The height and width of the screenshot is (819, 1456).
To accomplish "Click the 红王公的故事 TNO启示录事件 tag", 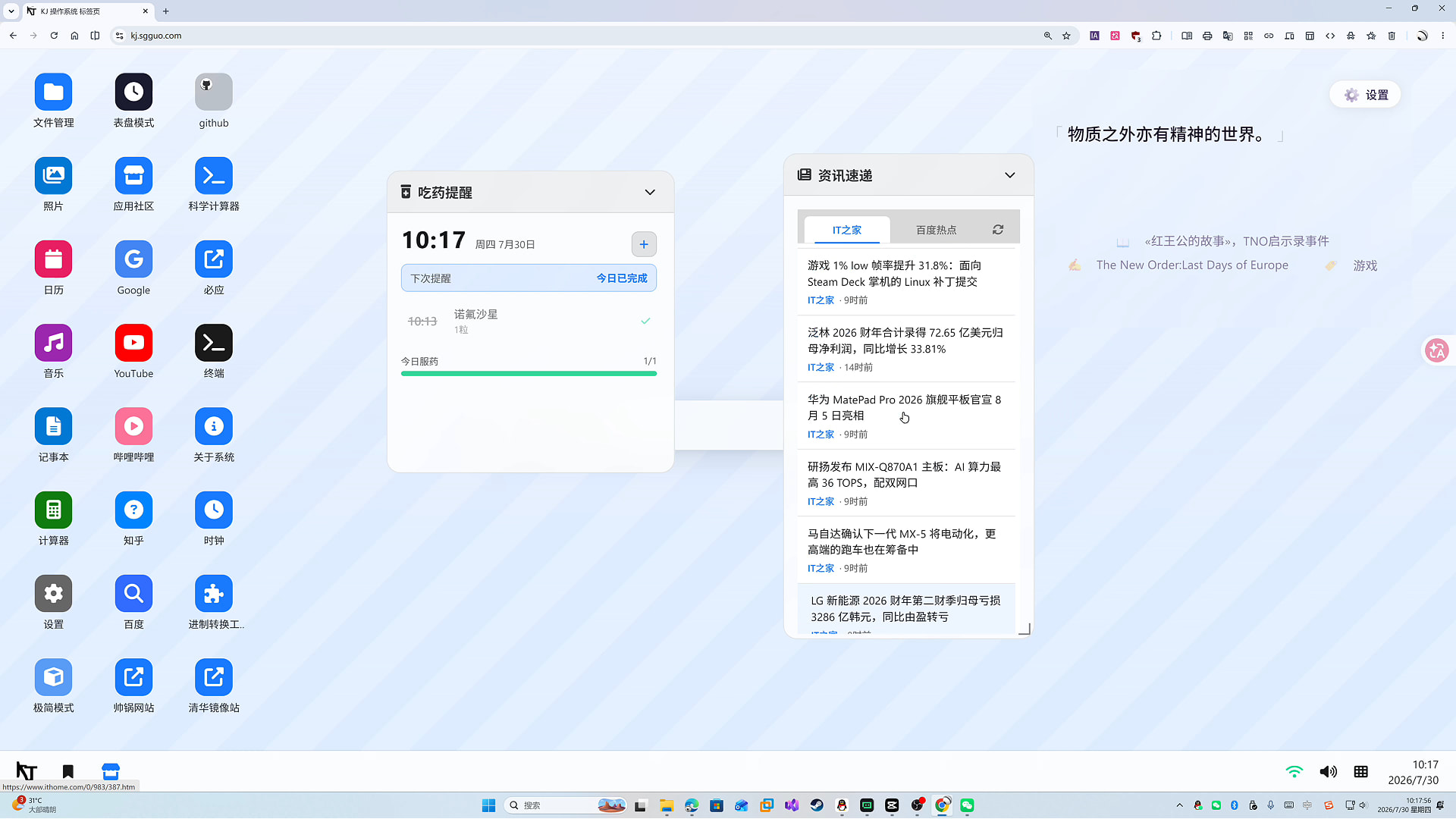I will tap(1237, 241).
